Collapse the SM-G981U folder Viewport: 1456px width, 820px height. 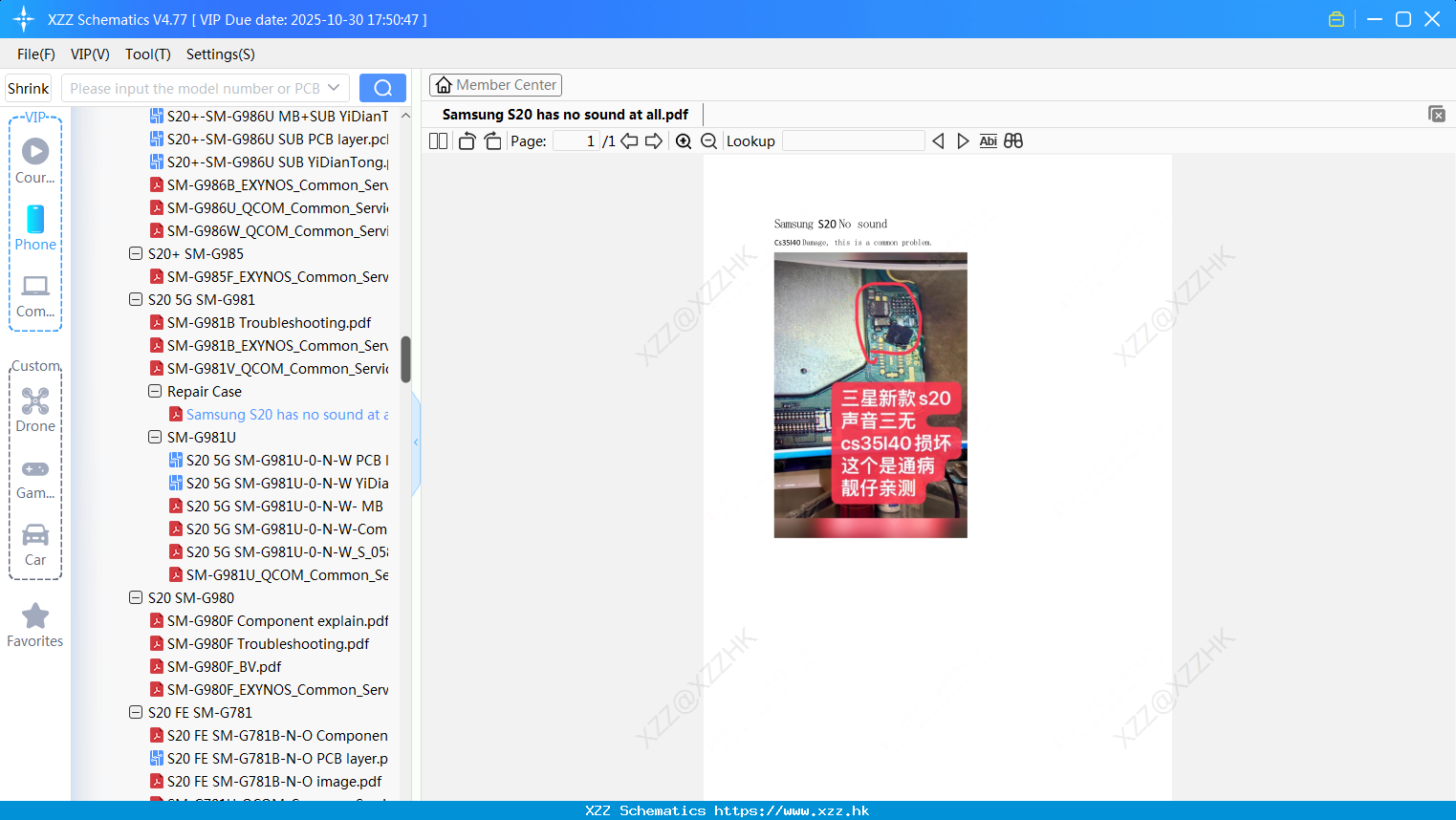click(155, 438)
